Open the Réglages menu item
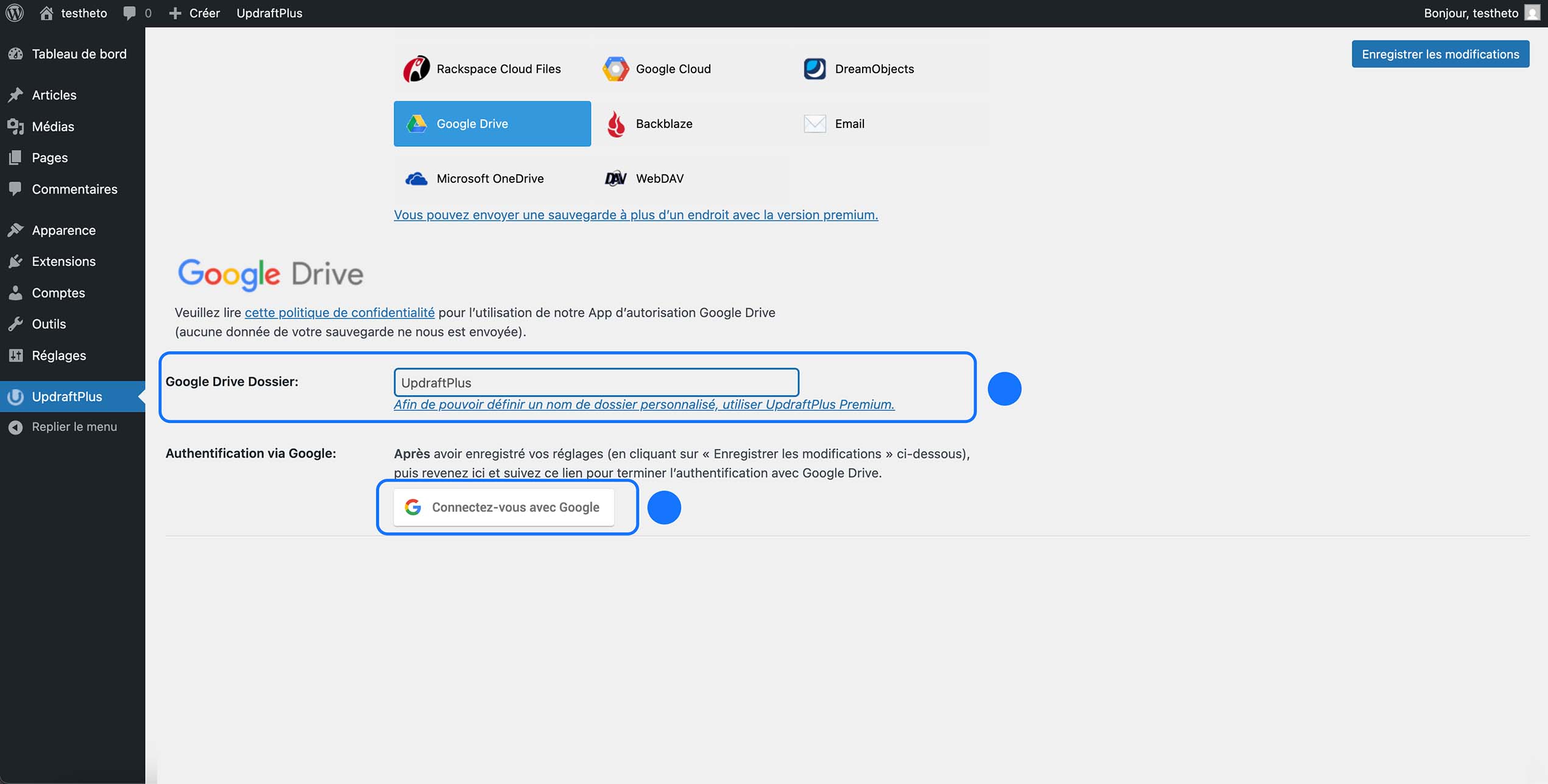 point(58,355)
